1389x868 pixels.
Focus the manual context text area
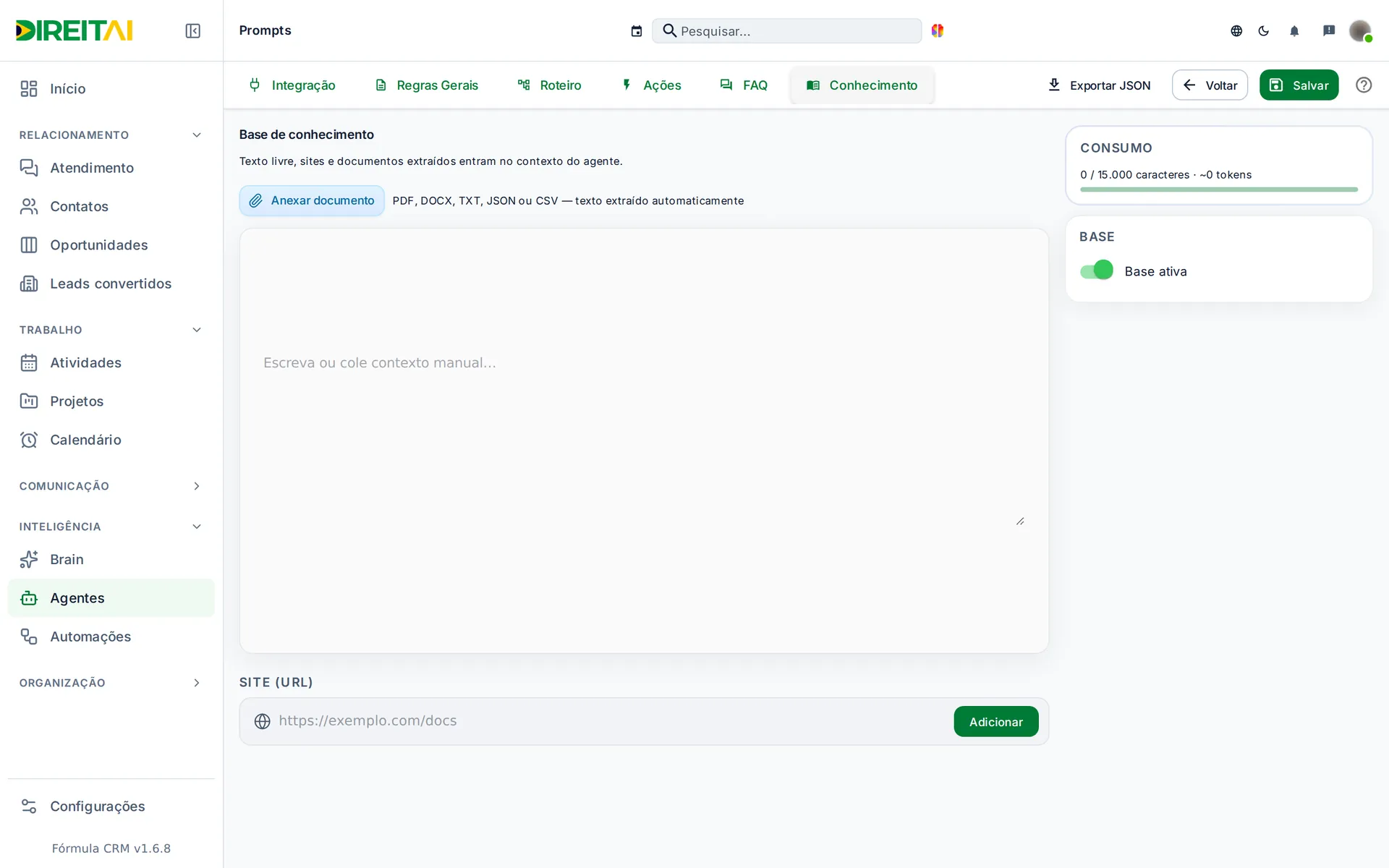(x=644, y=441)
